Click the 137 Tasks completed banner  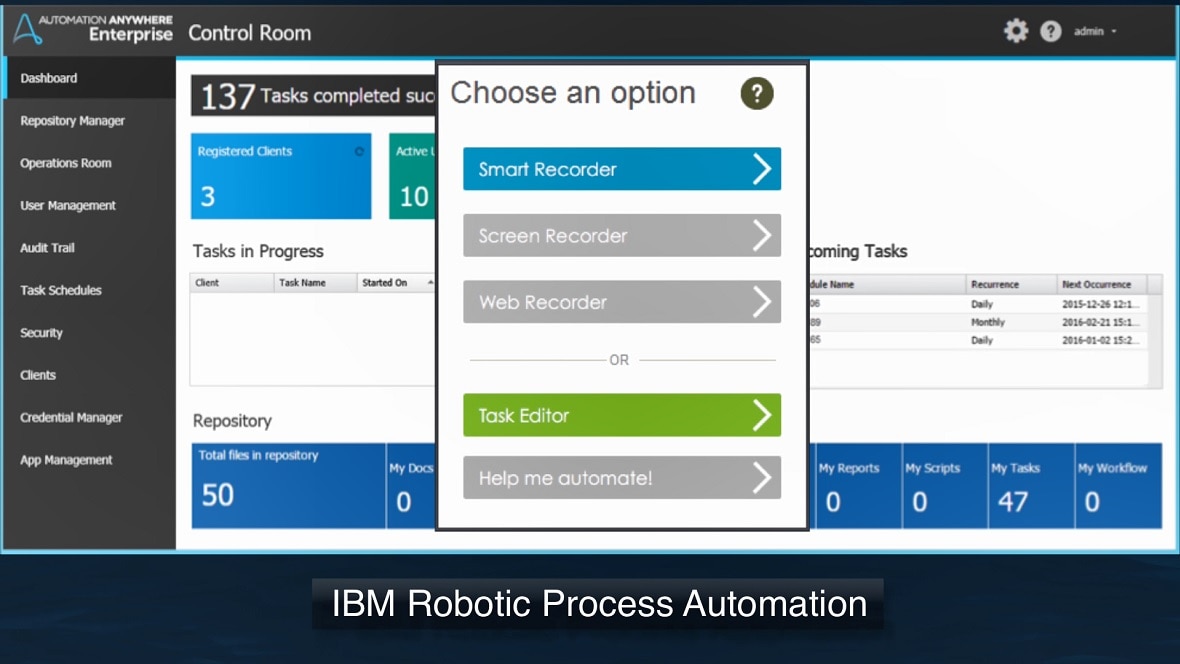point(313,96)
